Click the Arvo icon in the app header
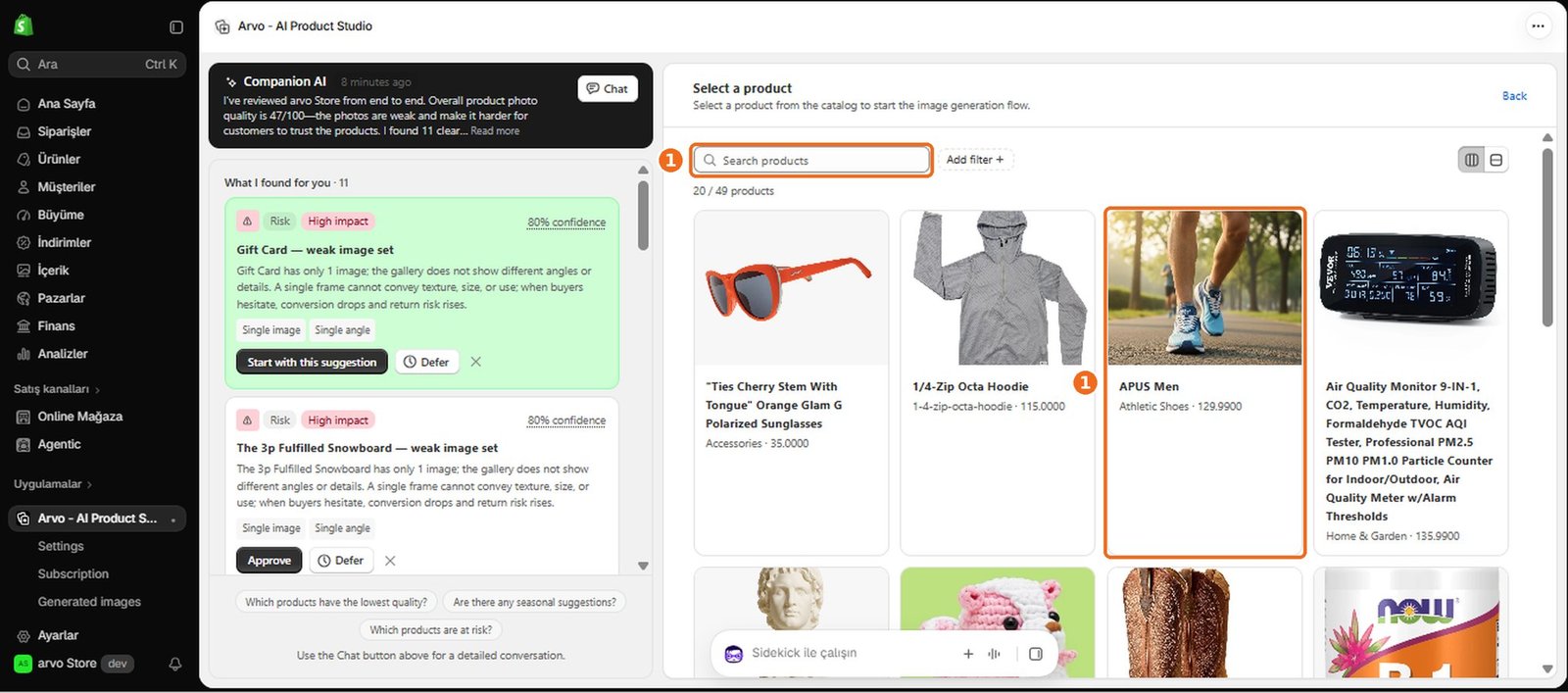 tap(222, 26)
